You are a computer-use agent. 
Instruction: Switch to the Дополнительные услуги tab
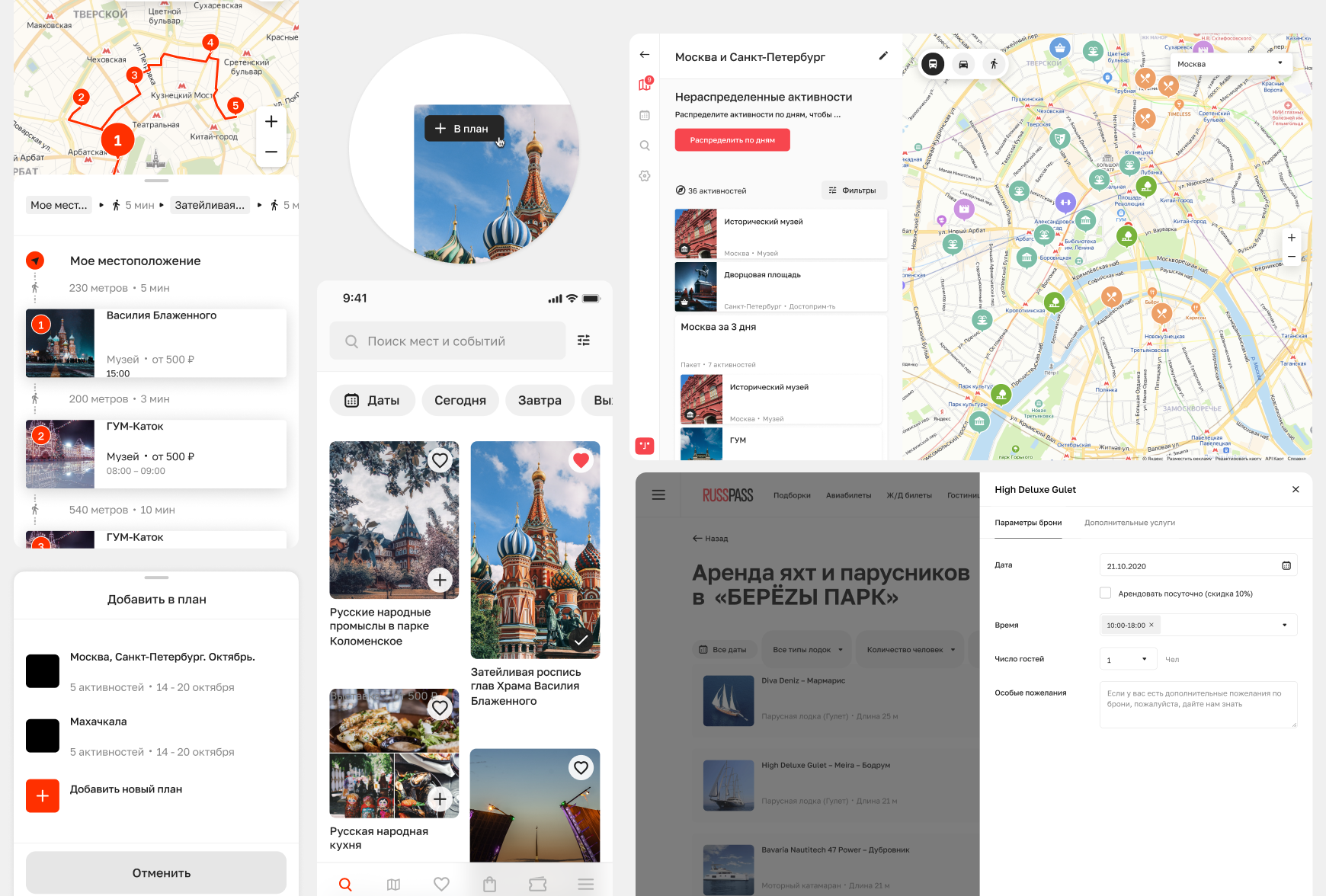[x=1130, y=523]
